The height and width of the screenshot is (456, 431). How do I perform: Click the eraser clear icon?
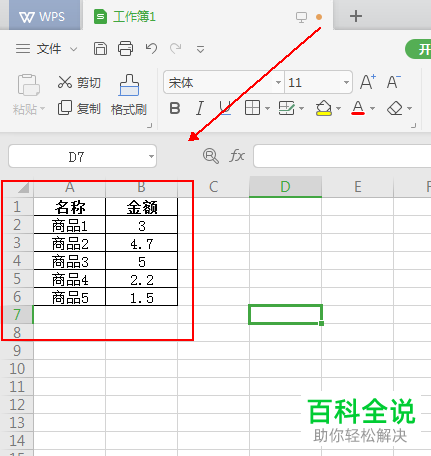click(x=395, y=108)
